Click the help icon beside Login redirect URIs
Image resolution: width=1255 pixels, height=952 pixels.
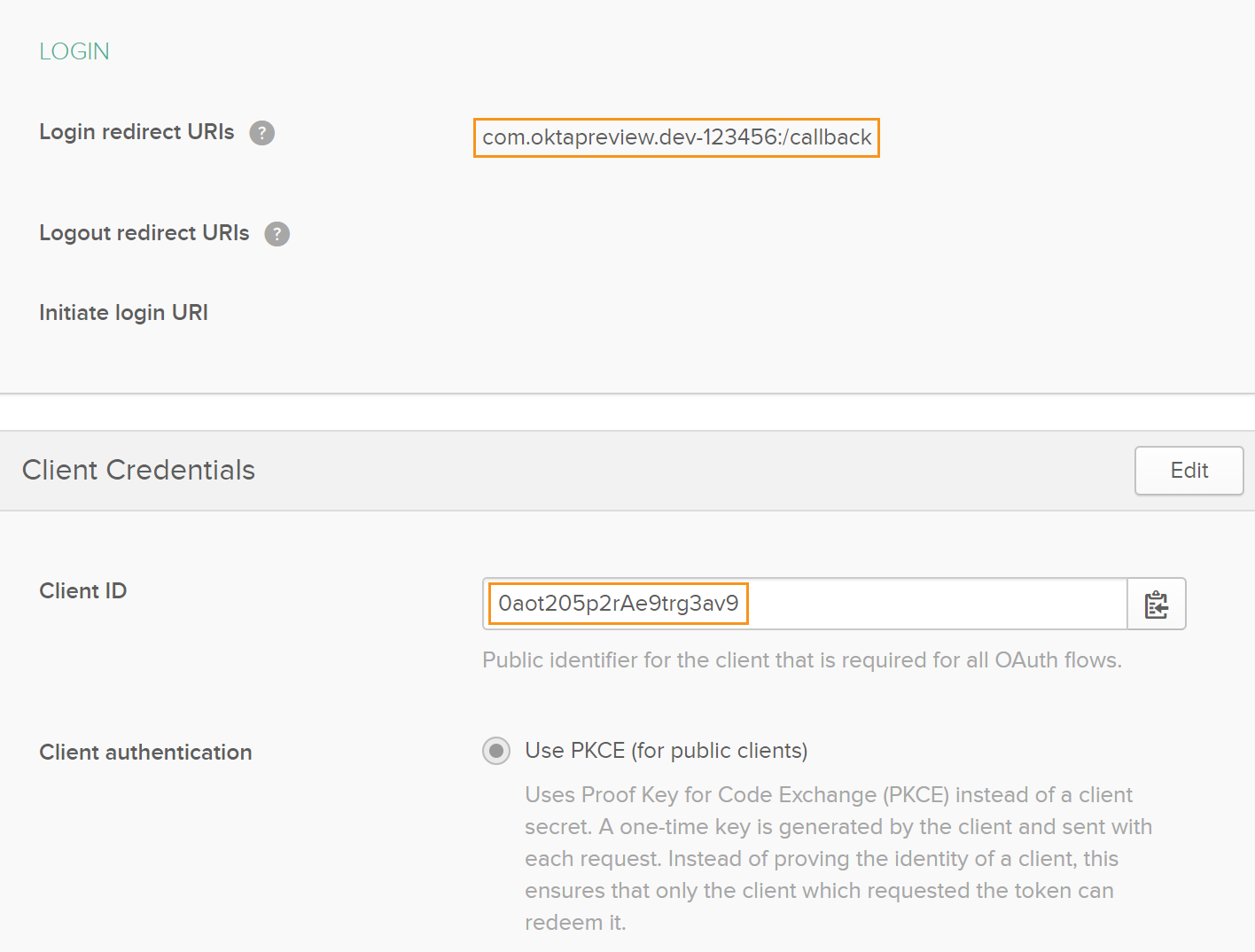click(x=261, y=133)
